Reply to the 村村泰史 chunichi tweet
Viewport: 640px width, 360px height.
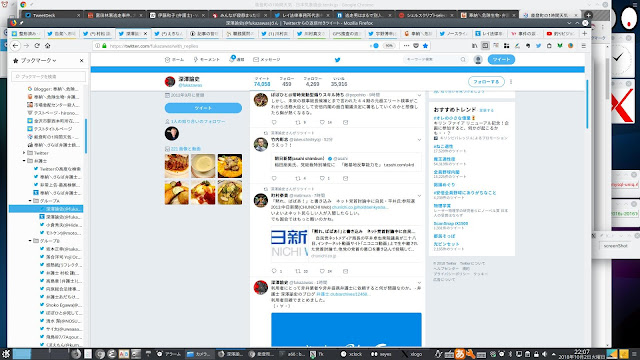[274, 271]
